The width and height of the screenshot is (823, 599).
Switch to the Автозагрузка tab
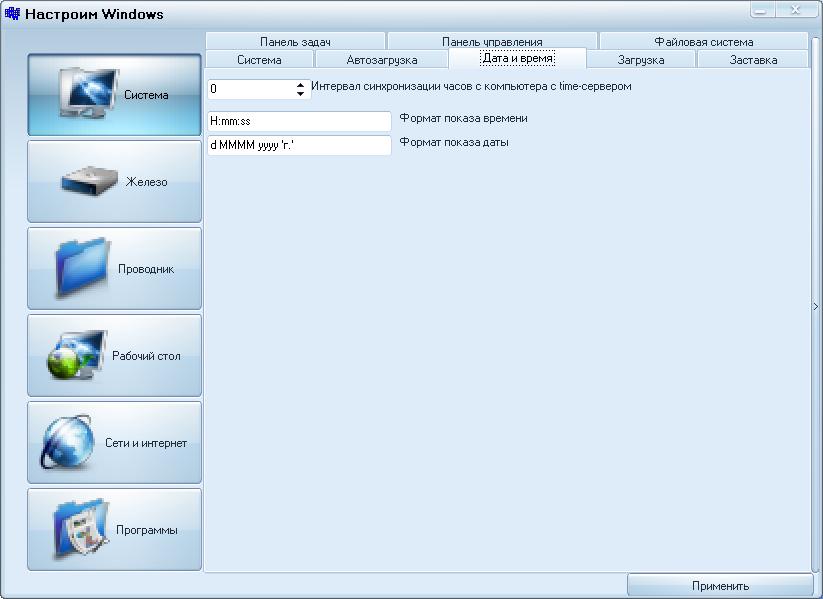coord(382,59)
